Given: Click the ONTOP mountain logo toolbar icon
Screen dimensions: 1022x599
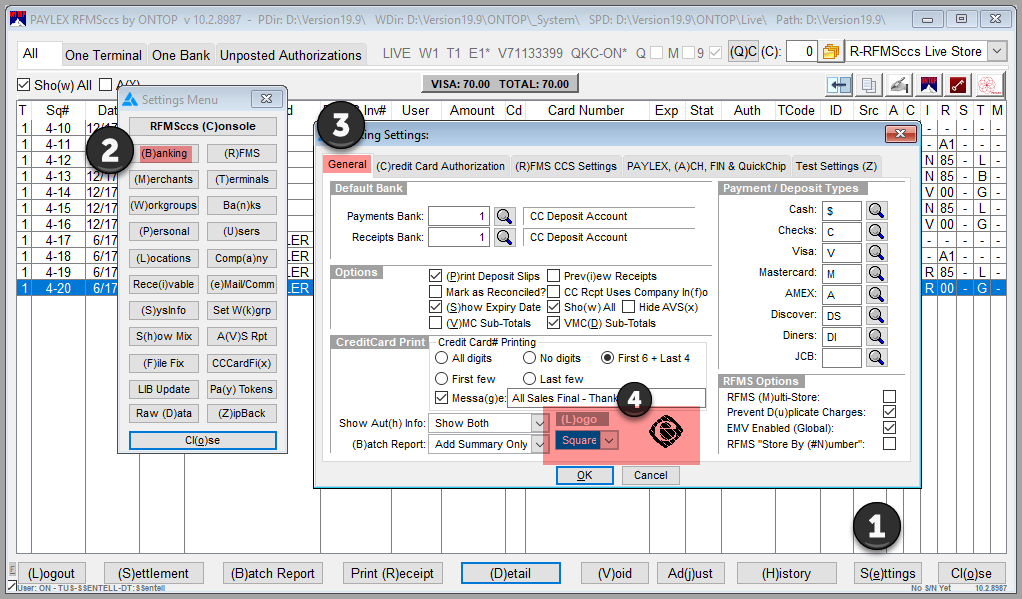Looking at the screenshot, I should (929, 85).
